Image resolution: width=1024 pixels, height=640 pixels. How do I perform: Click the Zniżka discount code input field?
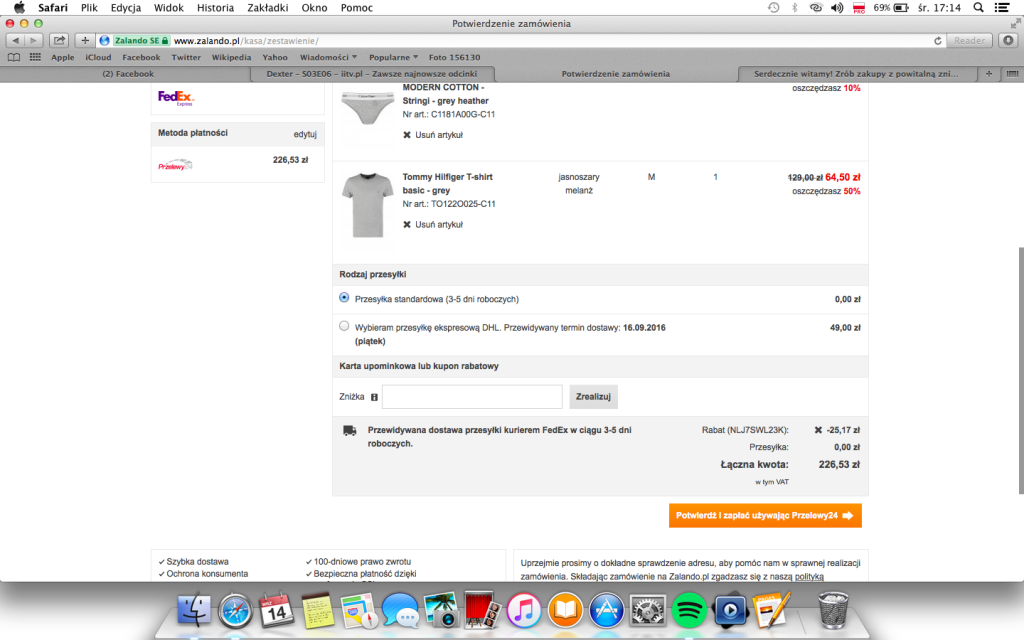click(x=472, y=397)
